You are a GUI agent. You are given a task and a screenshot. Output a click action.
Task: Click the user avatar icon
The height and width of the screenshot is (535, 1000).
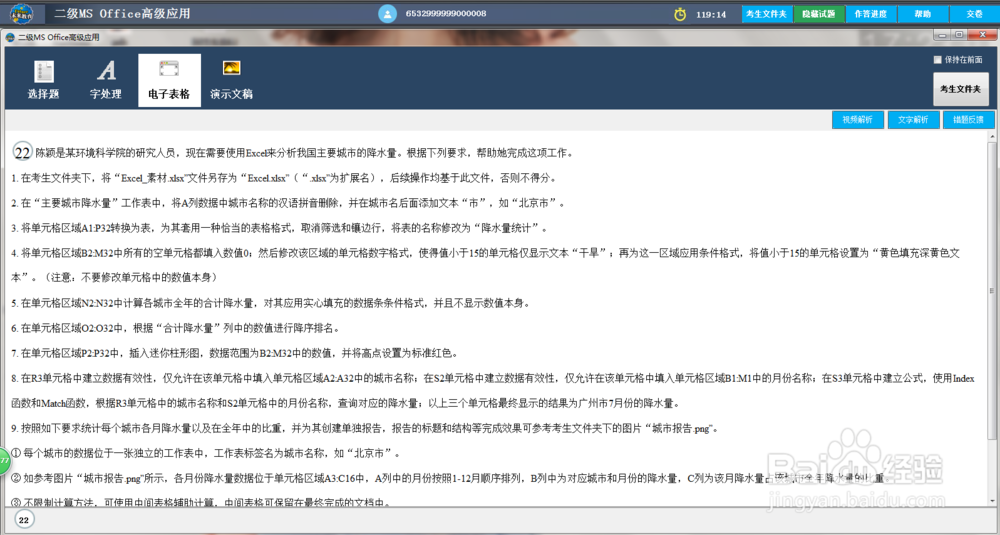(387, 13)
